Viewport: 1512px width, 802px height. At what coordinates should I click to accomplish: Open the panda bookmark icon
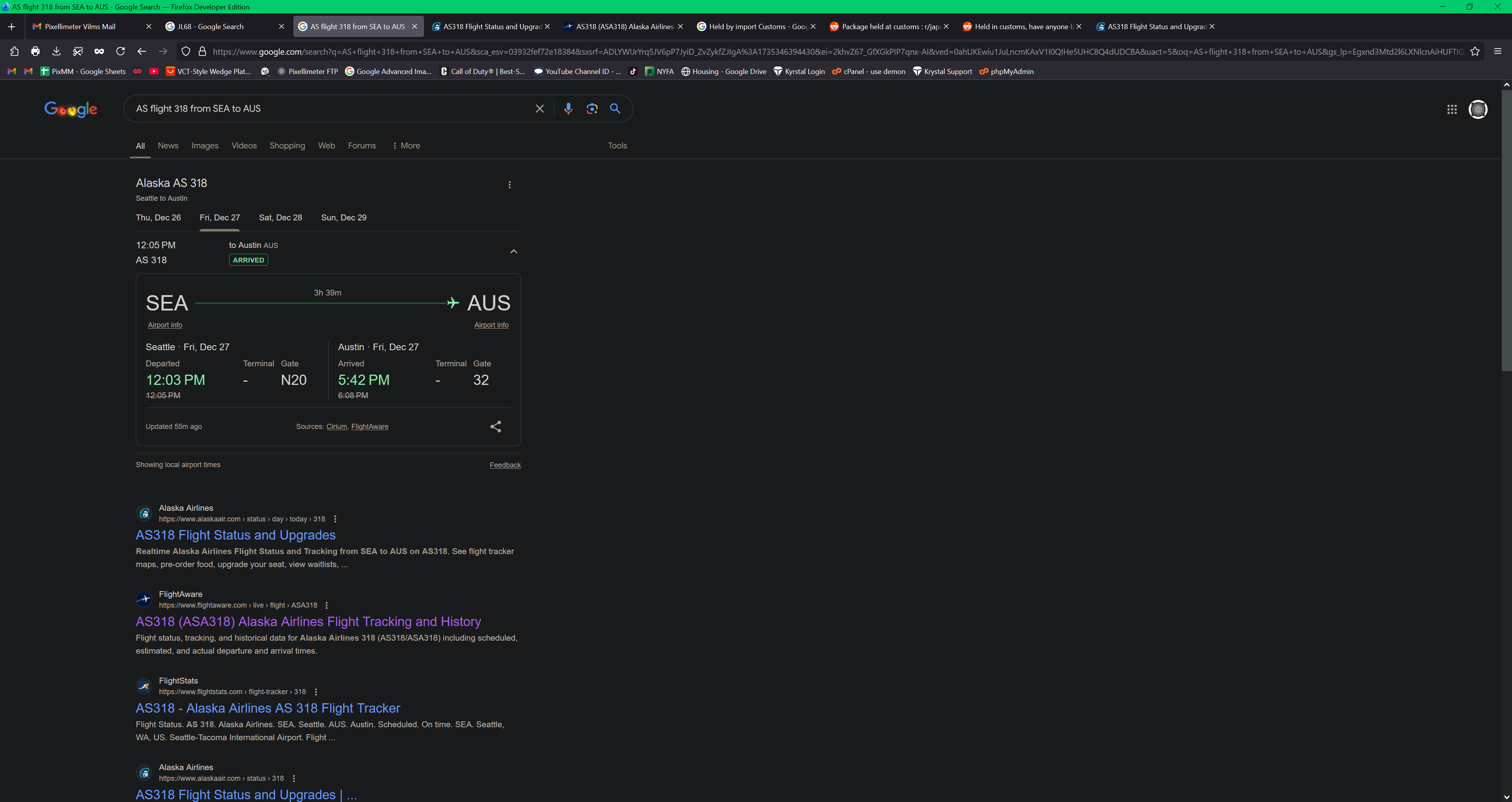[x=265, y=72]
